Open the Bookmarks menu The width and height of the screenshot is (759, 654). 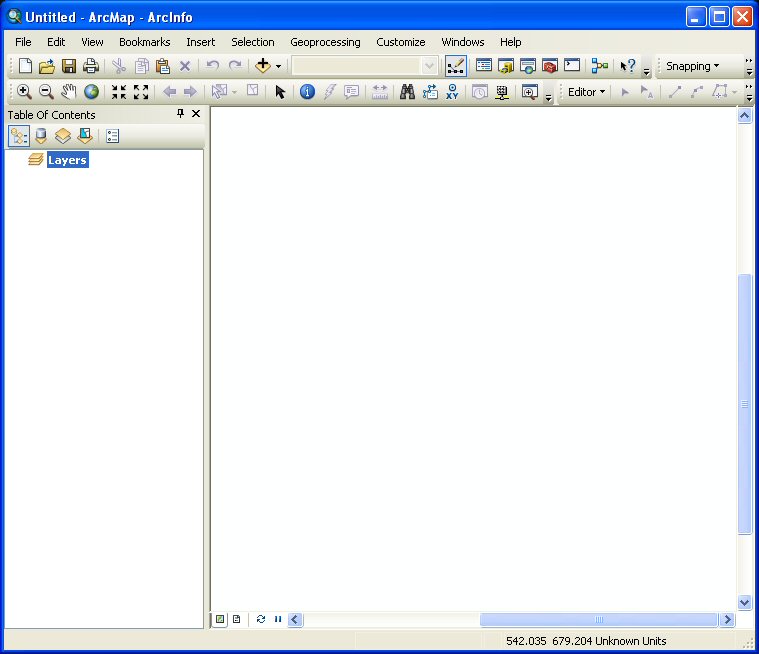(145, 42)
